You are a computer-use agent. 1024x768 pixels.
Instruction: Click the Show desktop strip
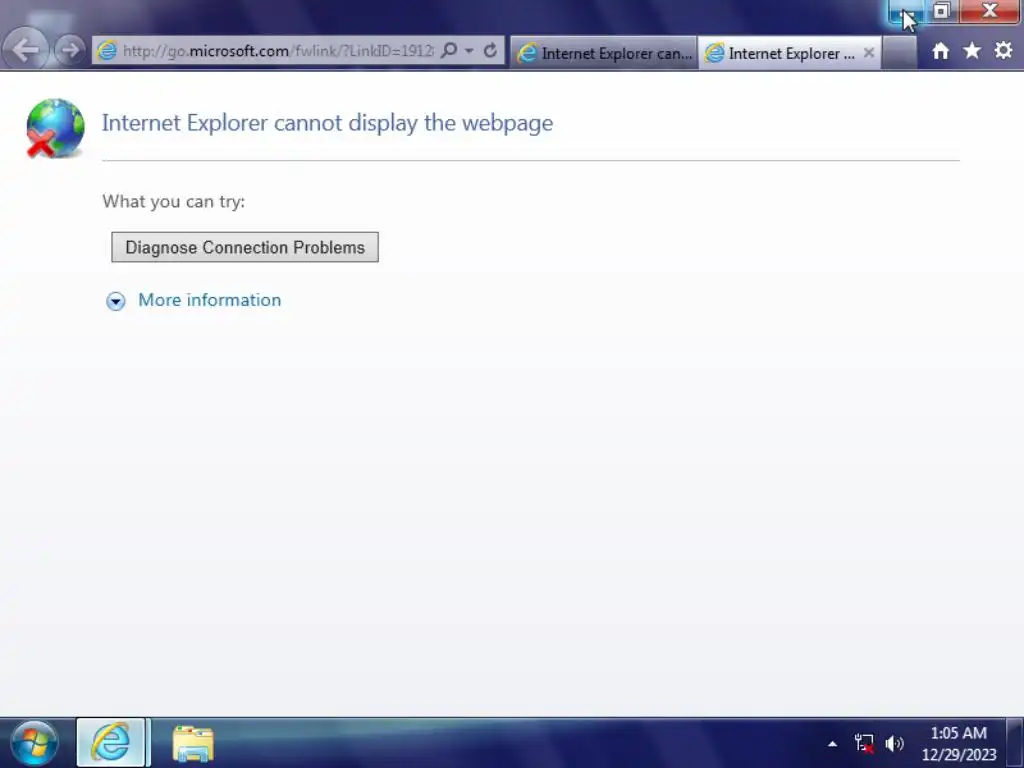tap(1014, 743)
